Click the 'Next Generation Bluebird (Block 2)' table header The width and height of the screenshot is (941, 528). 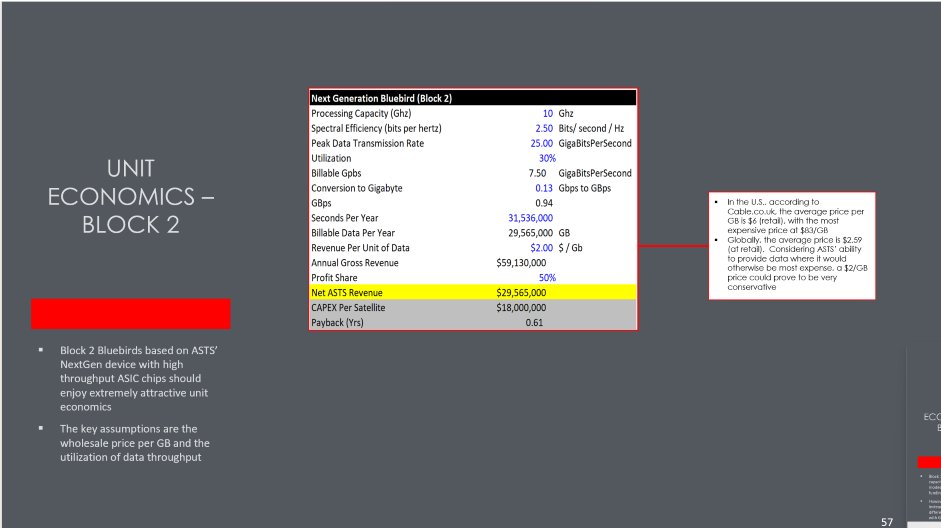(473, 98)
